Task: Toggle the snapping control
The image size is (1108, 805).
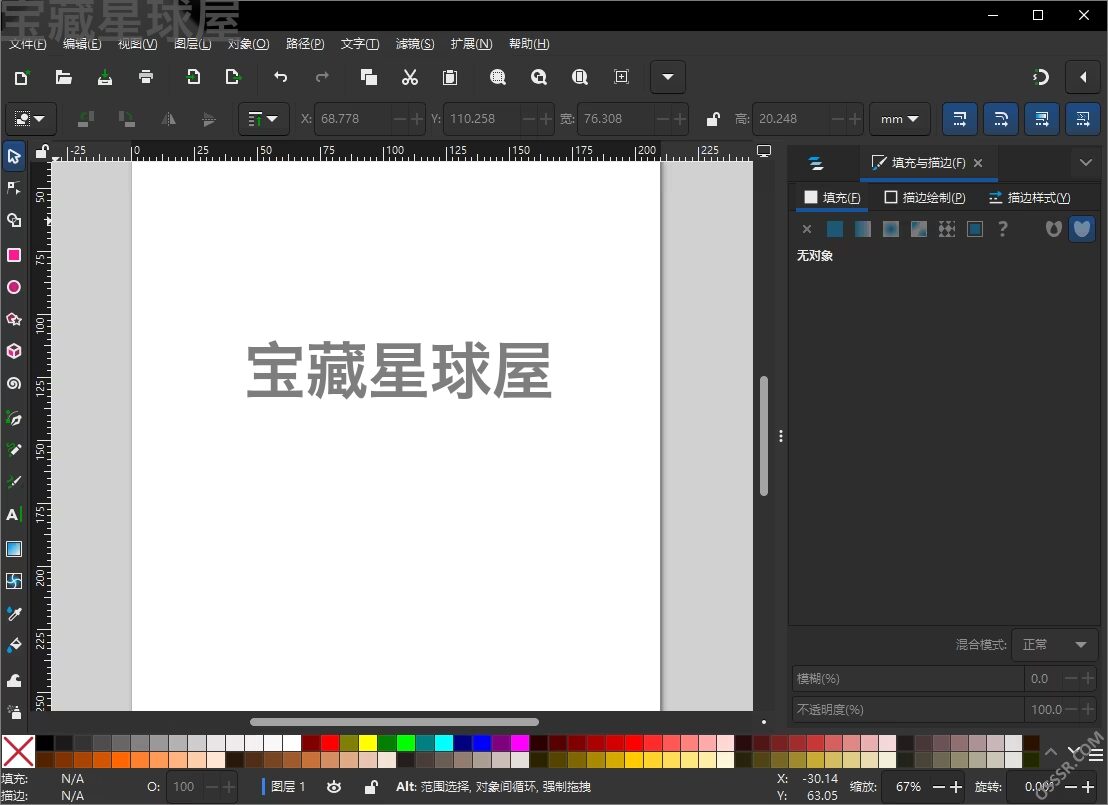Action: click(x=1041, y=77)
